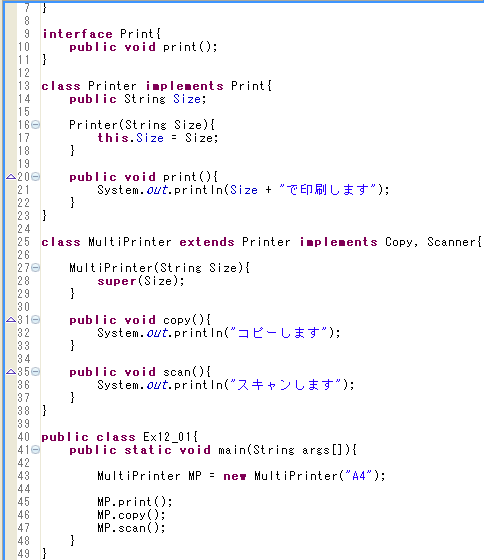Click the override marker triangle on line 31

coord(11,320)
